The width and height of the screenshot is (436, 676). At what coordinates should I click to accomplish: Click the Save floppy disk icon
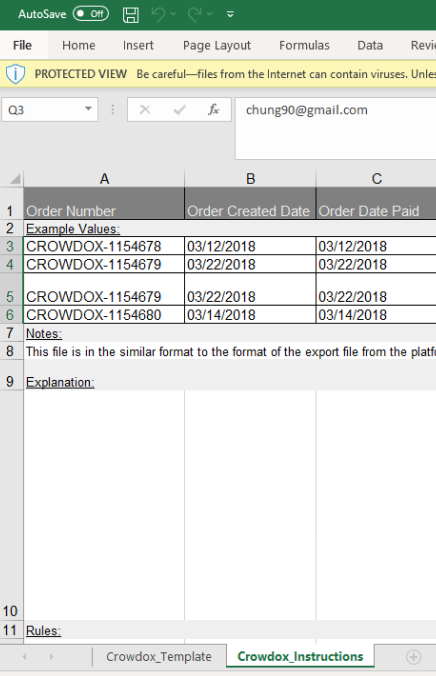click(131, 15)
